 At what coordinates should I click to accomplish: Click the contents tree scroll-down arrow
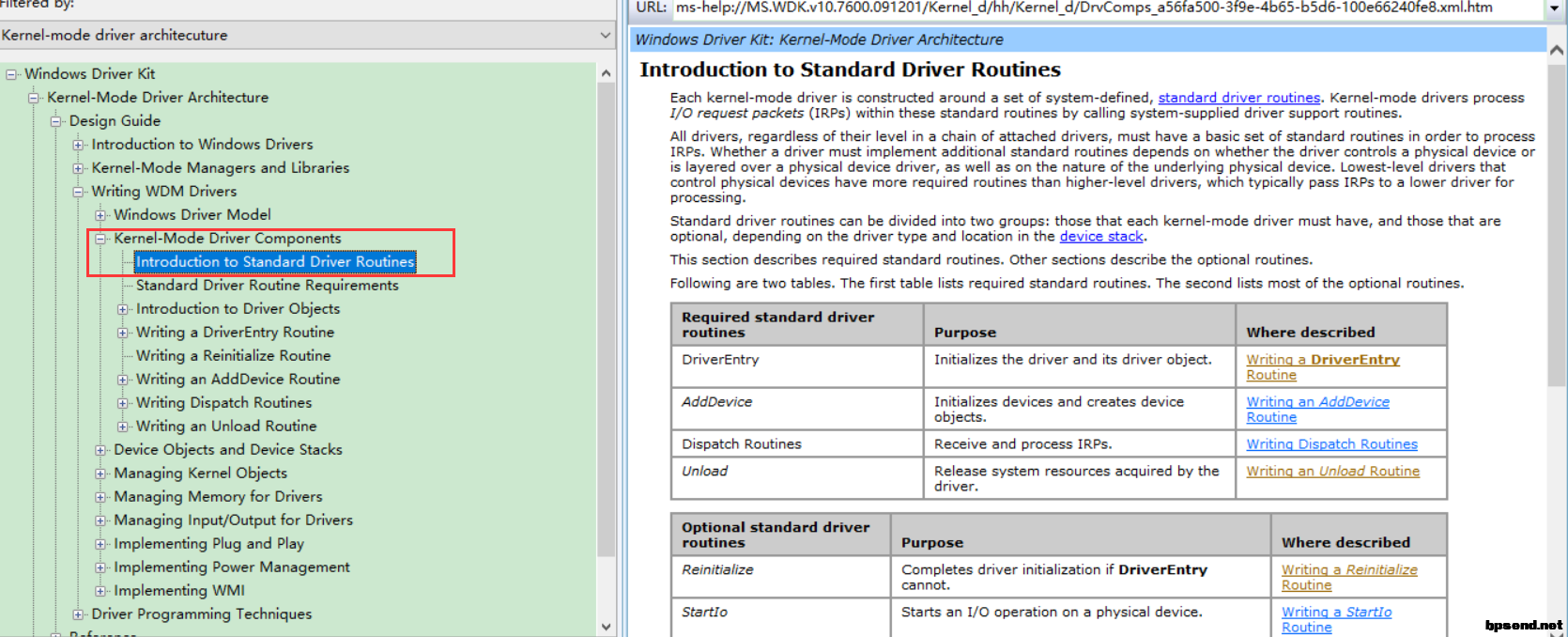[x=606, y=627]
